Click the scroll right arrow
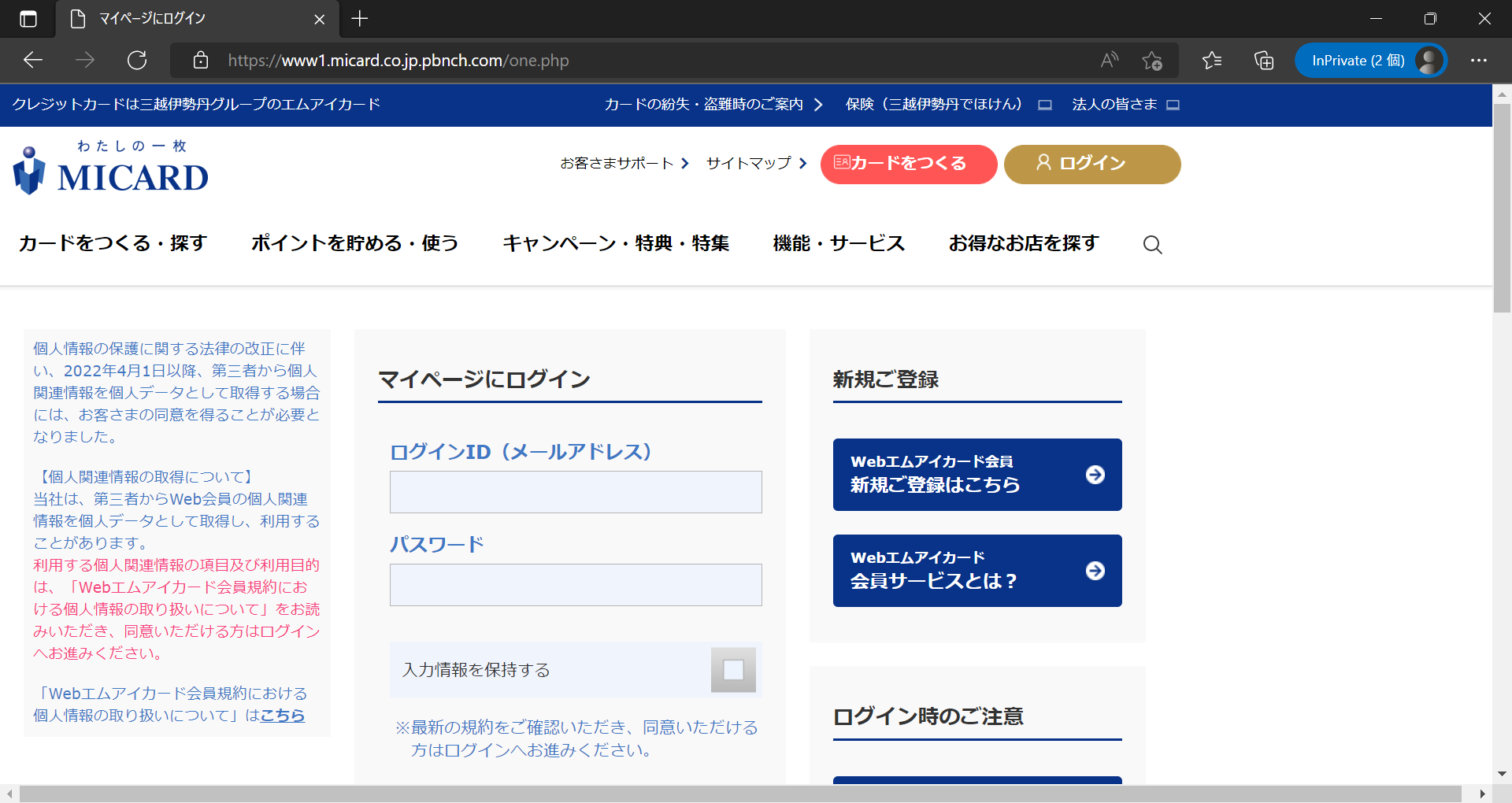Viewport: 1512px width, 803px height. tap(1483, 794)
